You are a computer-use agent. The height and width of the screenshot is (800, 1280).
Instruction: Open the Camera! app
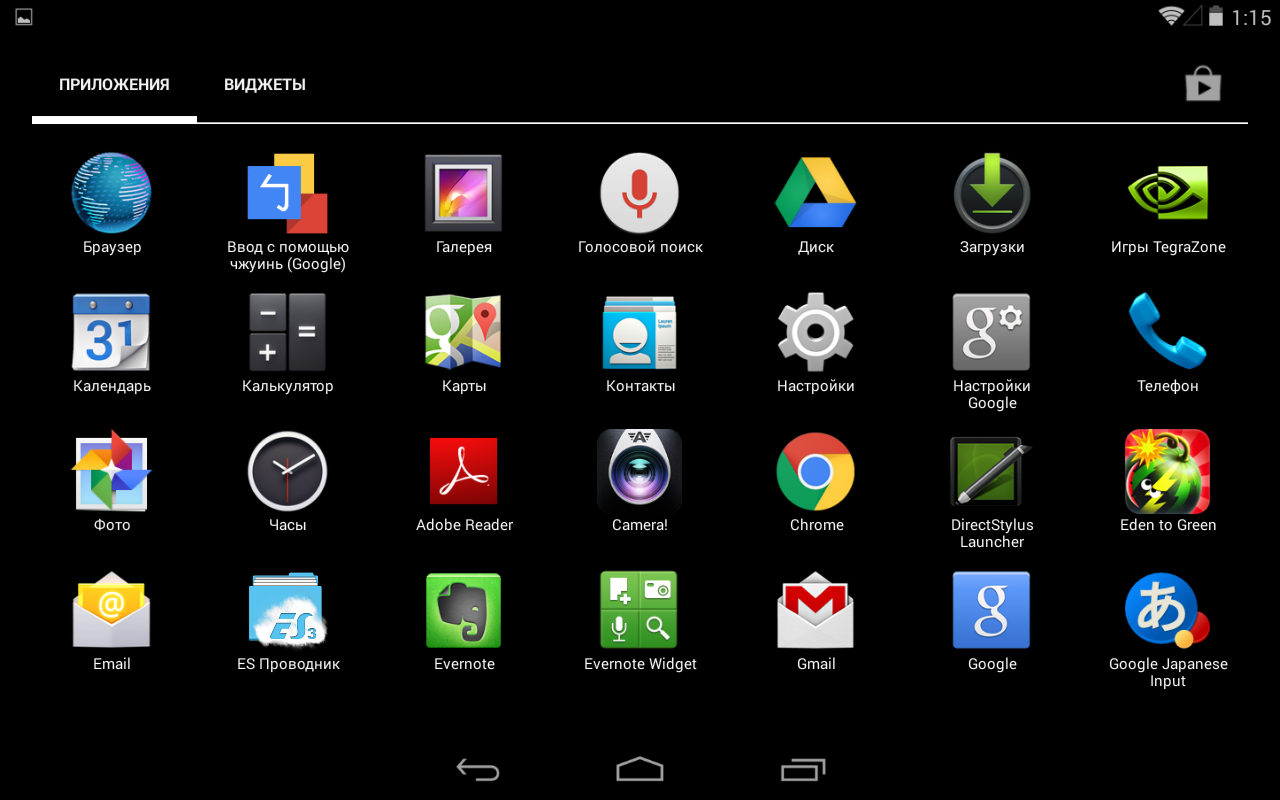[640, 471]
